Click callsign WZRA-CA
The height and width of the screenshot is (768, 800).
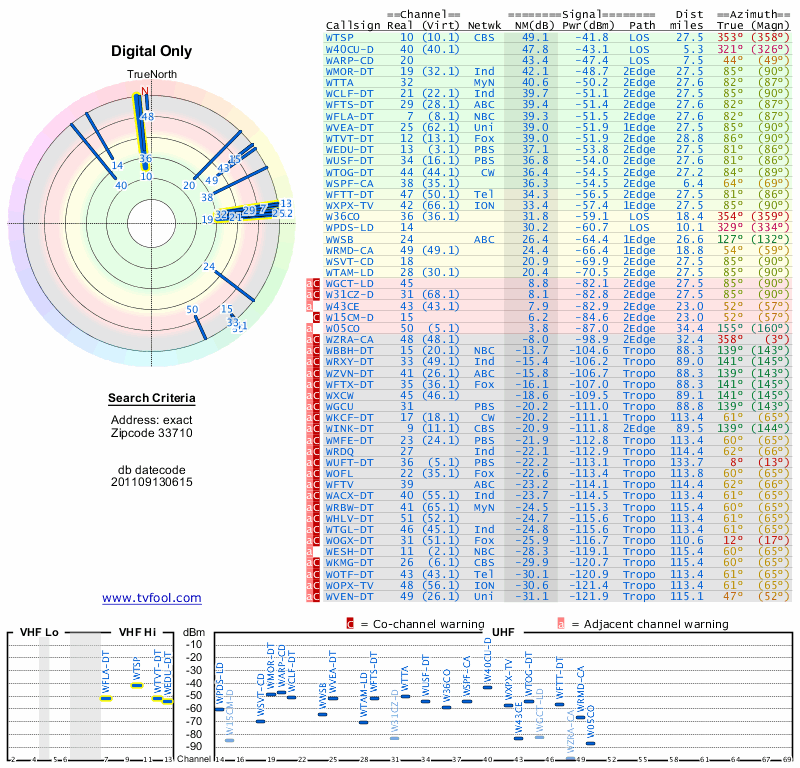(349, 339)
